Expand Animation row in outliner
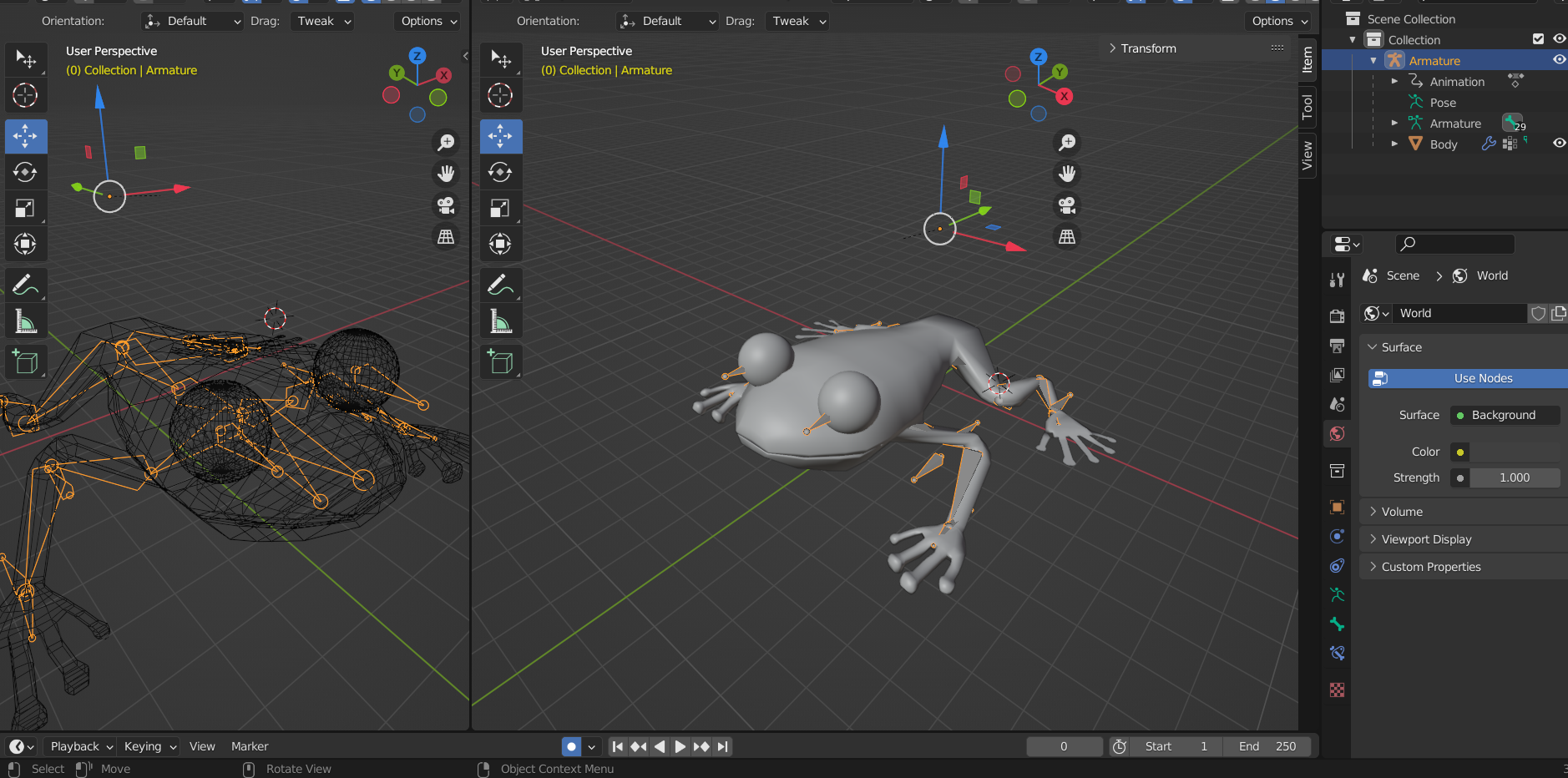1568x778 pixels. [x=1394, y=81]
